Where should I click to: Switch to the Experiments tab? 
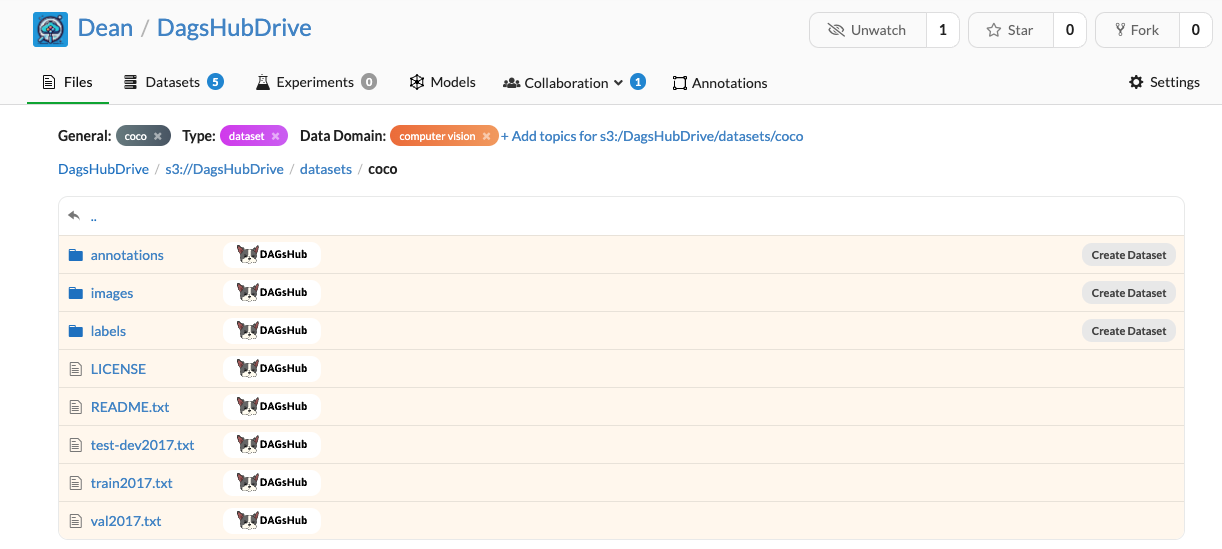(314, 82)
